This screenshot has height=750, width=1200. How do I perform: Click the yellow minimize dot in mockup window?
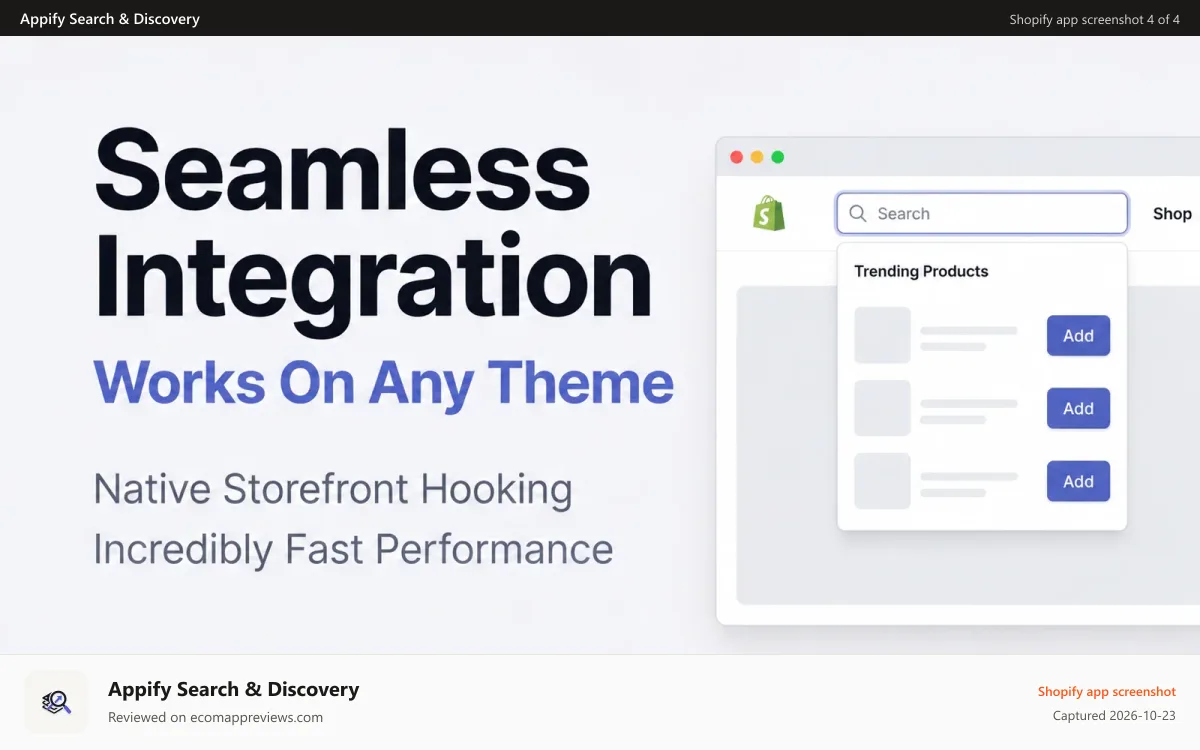pyautogui.click(x=757, y=157)
